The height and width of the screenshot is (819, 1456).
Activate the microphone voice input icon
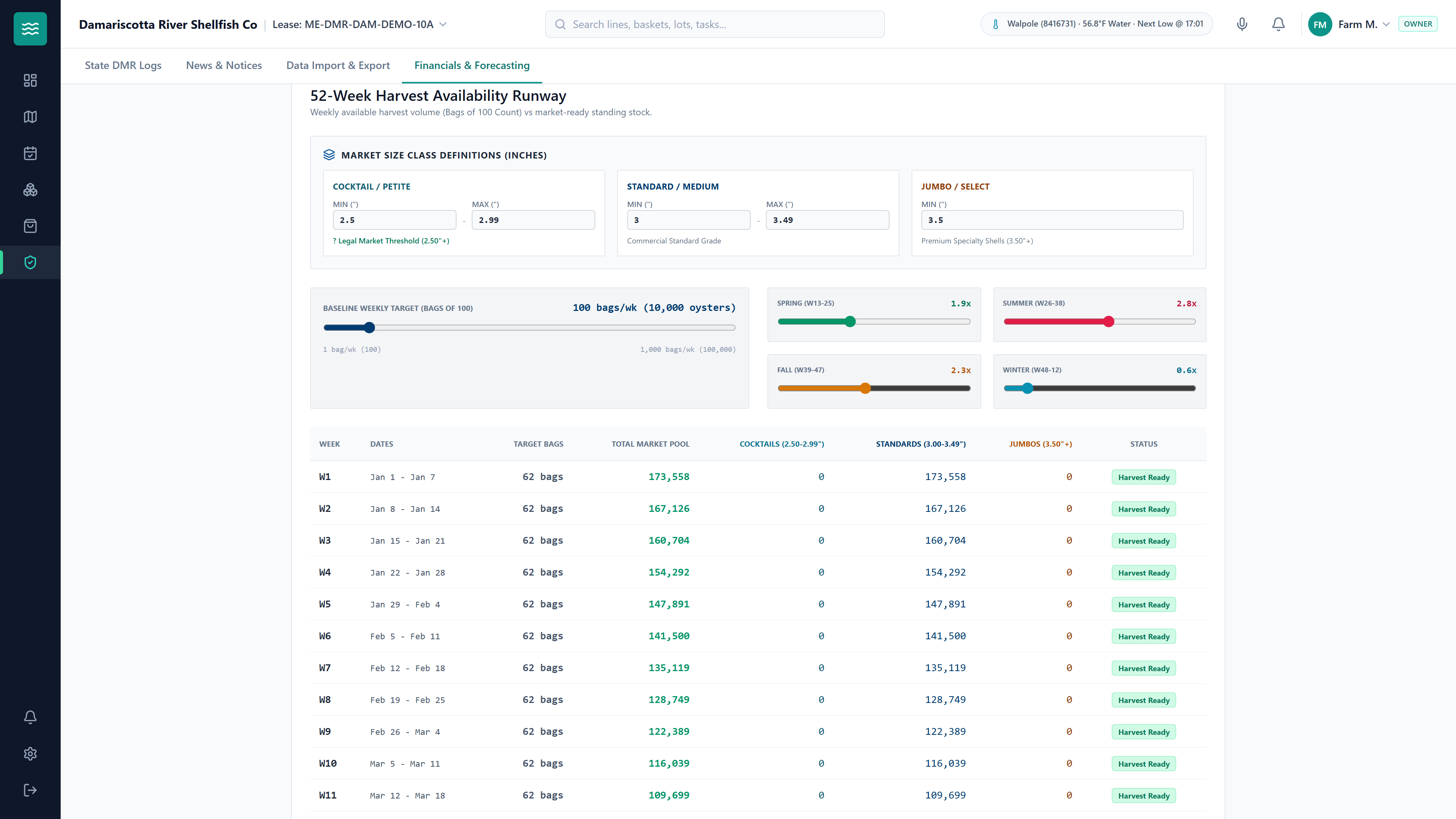(1242, 24)
